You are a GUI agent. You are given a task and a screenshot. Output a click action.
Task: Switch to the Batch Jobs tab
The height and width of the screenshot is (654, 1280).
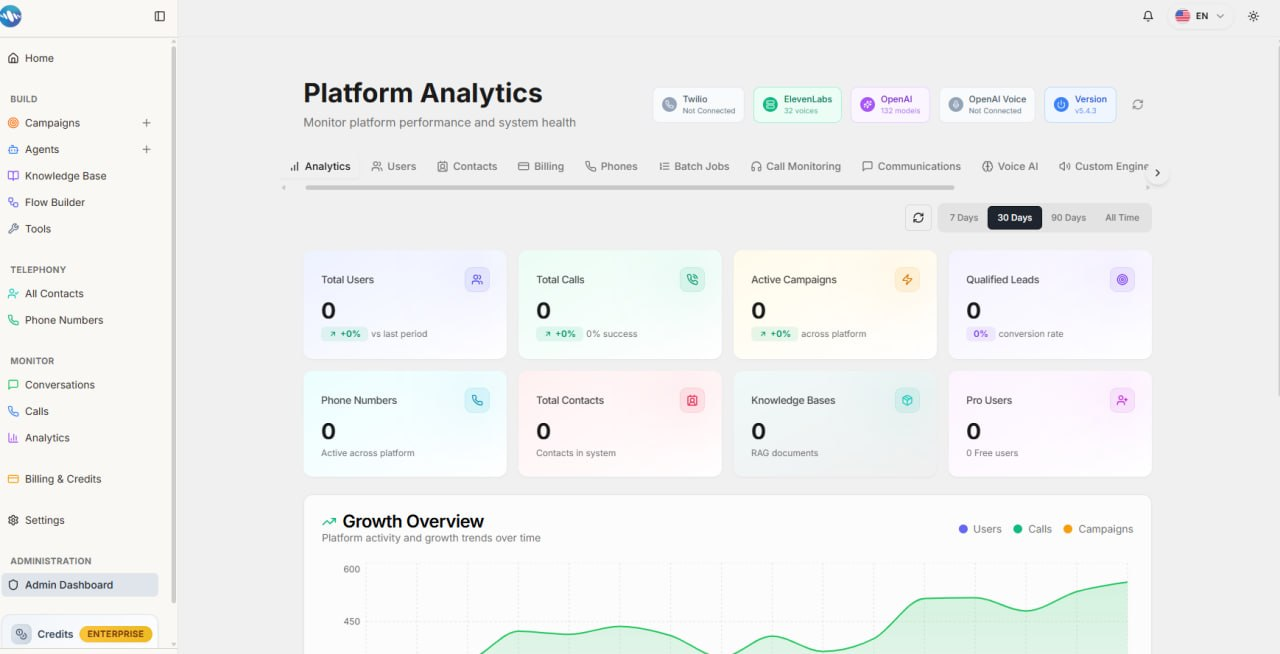tap(694, 166)
